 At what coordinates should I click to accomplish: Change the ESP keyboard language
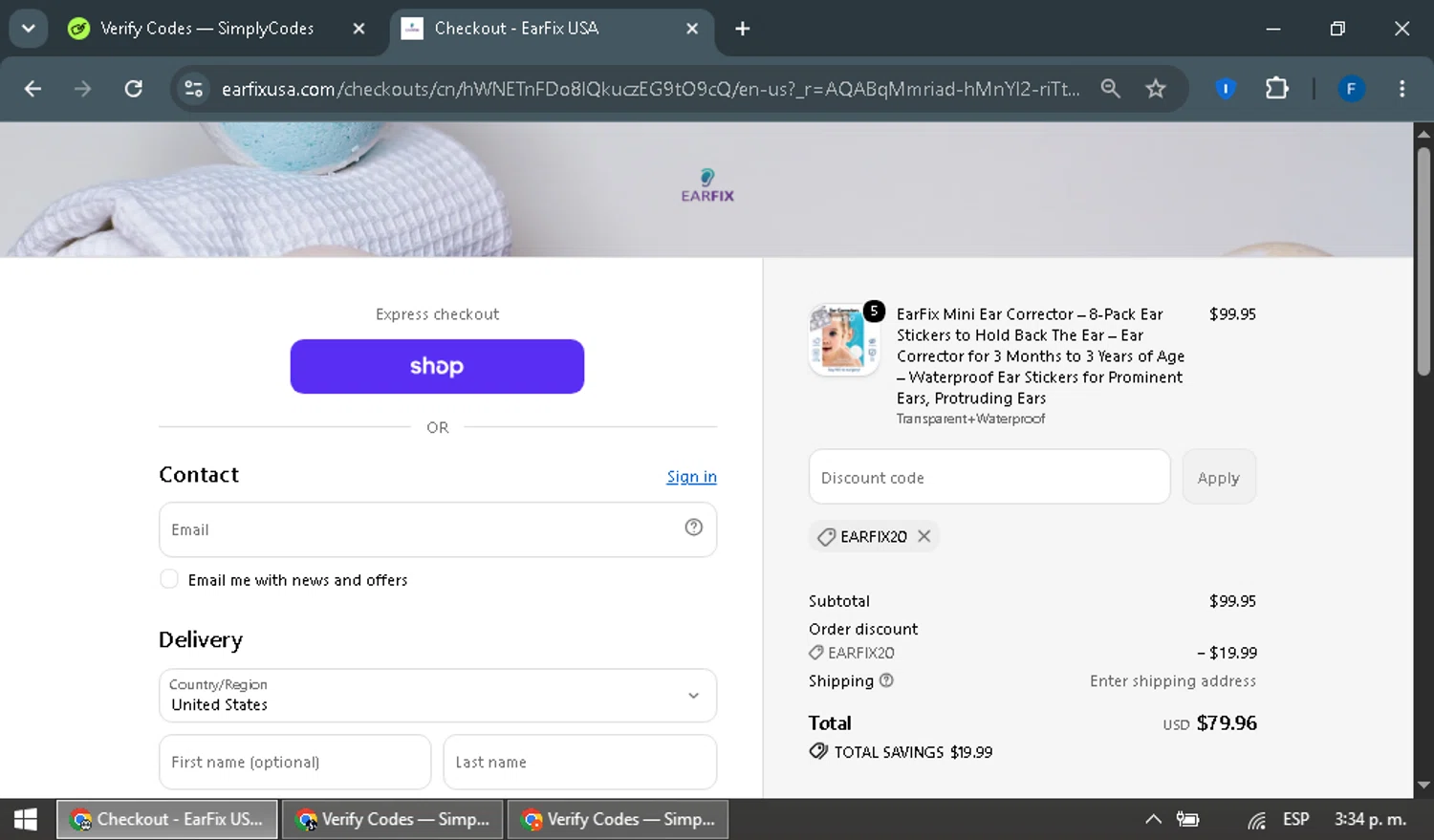coord(1295,819)
